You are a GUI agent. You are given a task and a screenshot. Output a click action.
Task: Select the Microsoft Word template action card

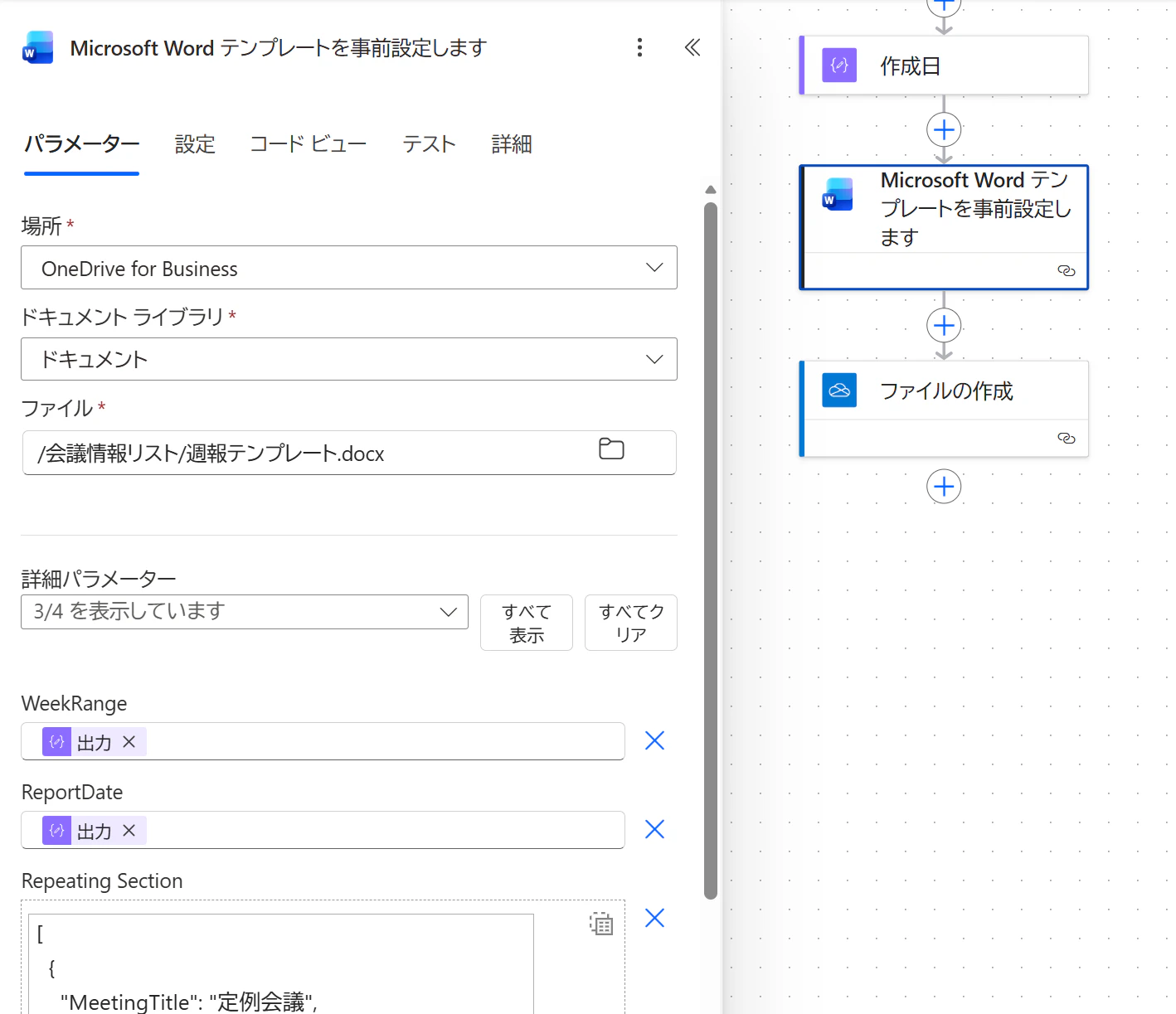pos(944,227)
